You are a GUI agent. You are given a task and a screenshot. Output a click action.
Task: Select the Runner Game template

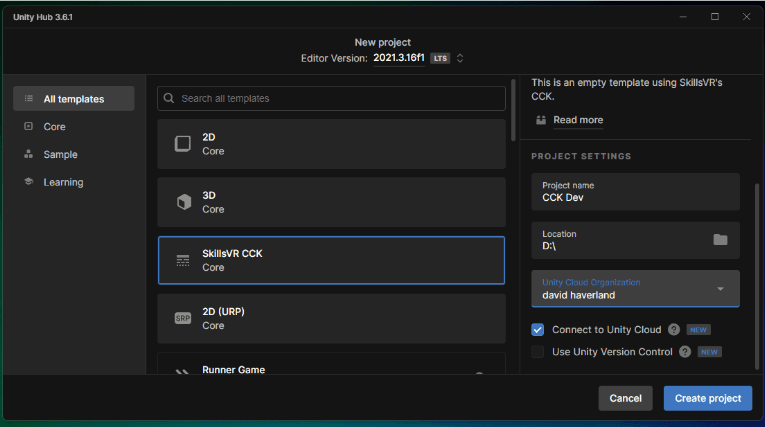tap(331, 364)
